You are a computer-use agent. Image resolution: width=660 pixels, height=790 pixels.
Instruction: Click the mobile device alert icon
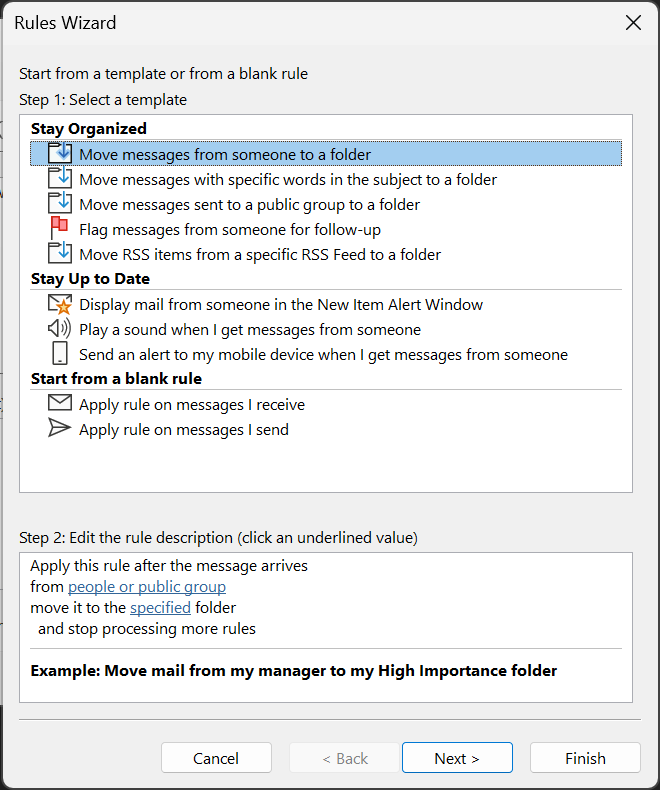(60, 354)
